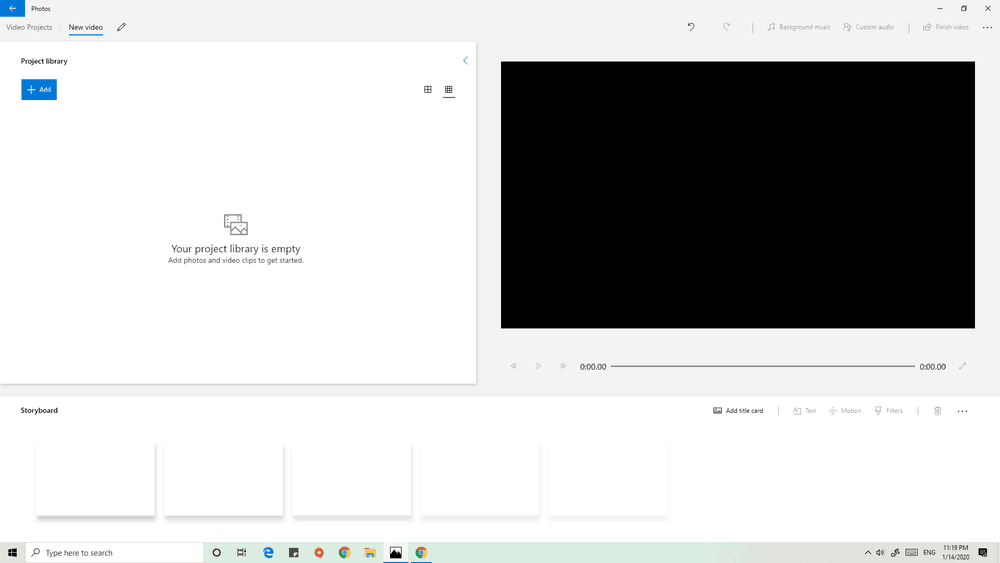
Task: Open the volume control in tray
Action: click(880, 553)
